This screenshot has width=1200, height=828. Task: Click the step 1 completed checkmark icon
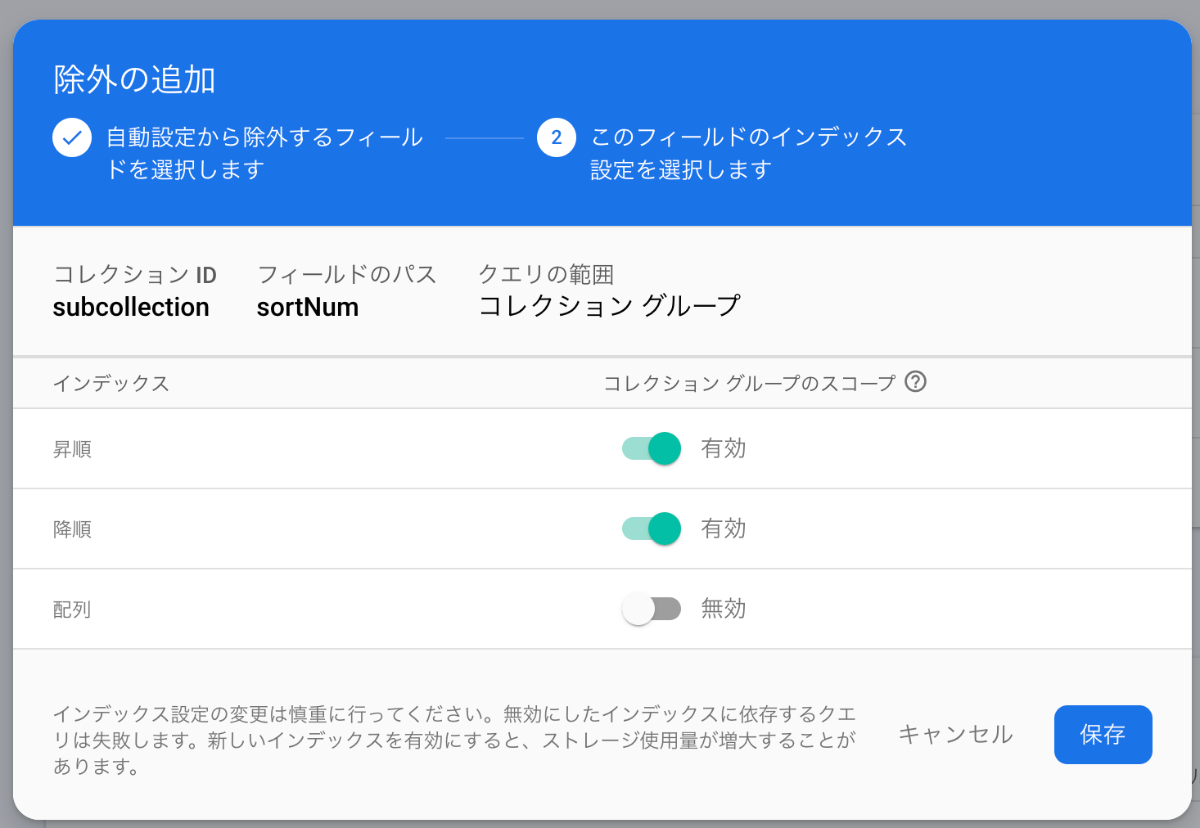[72, 138]
